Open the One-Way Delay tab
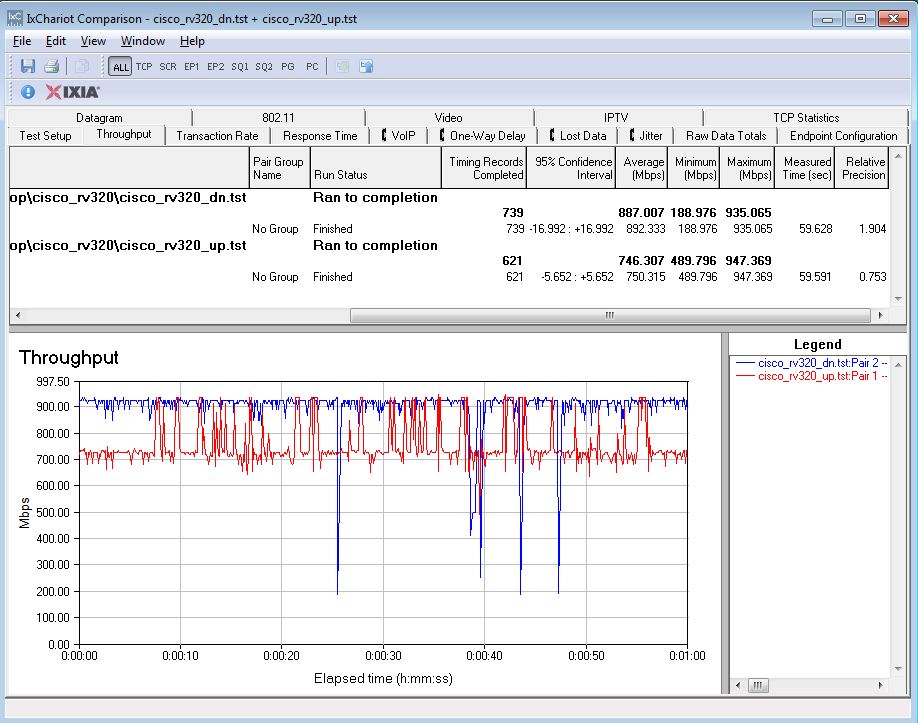 coord(482,136)
